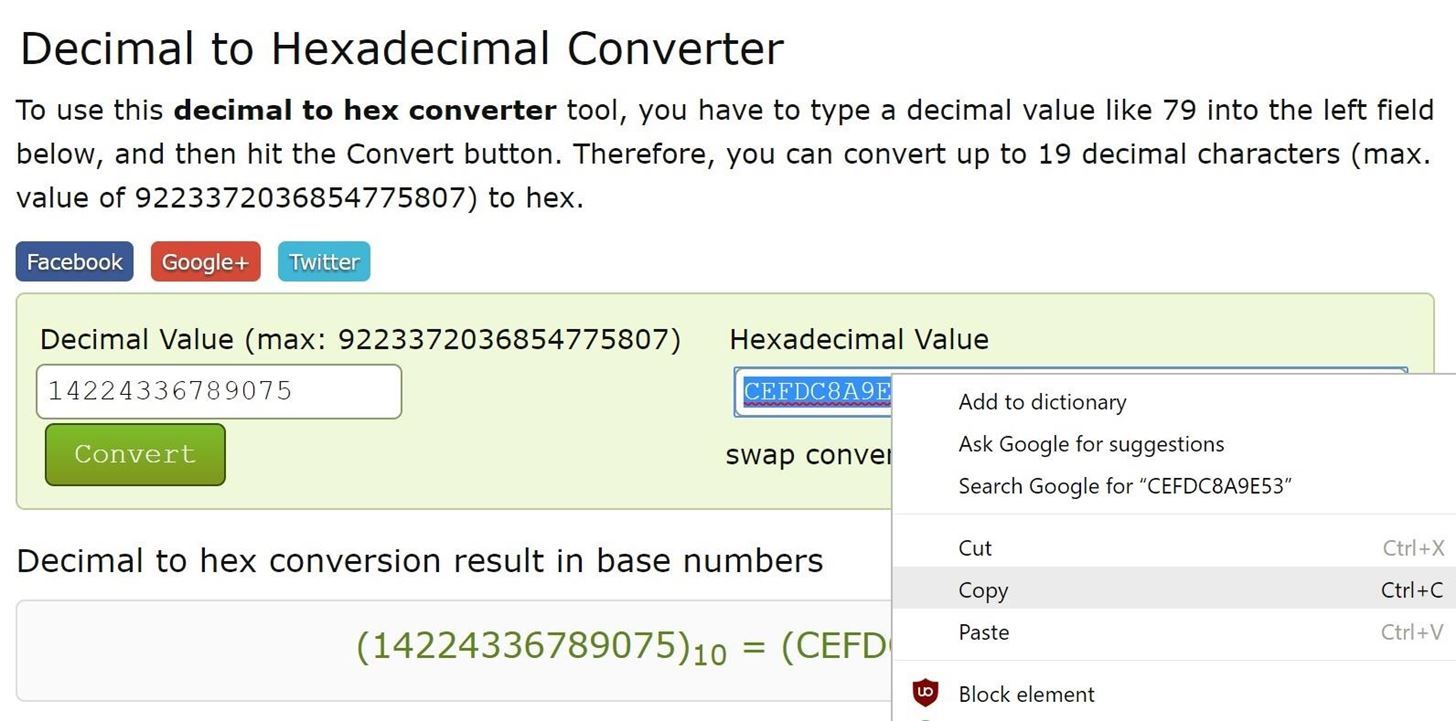Viewport: 1456px width, 721px height.
Task: Click the Hexadecimal Value output field
Action: 812,392
